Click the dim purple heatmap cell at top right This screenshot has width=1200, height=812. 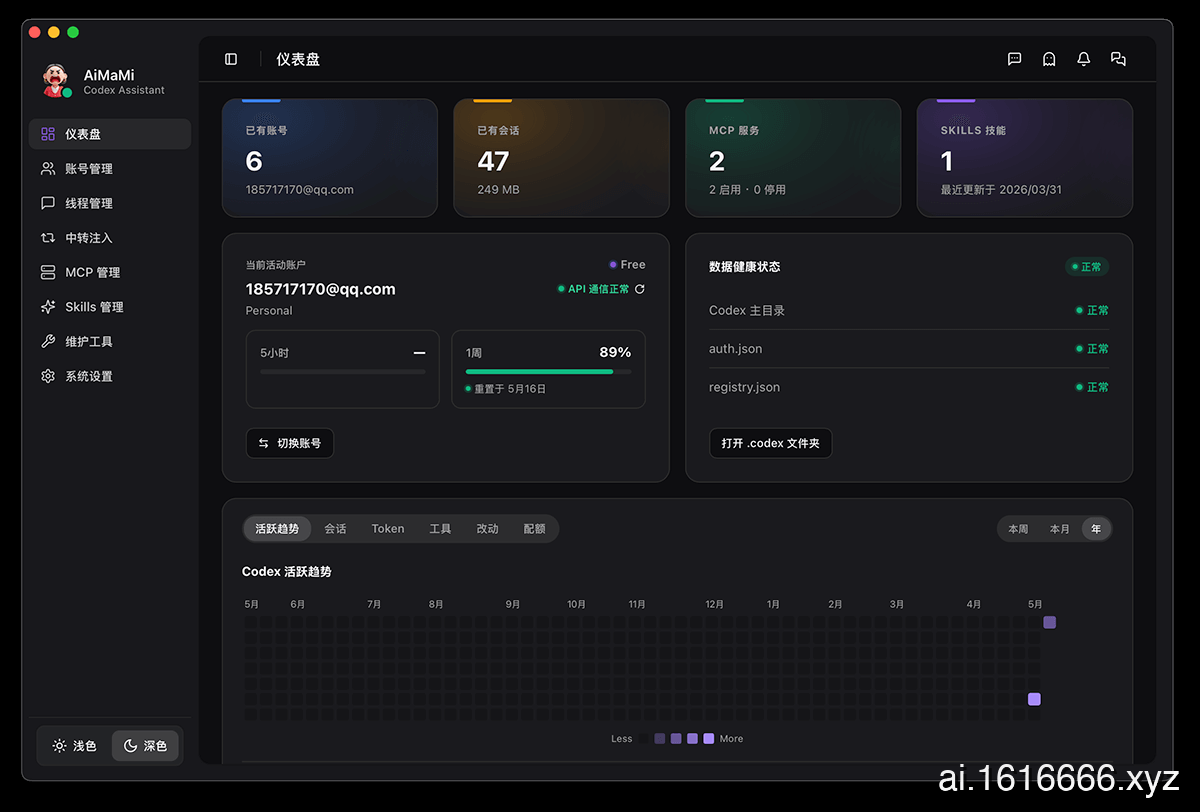[x=1050, y=622]
